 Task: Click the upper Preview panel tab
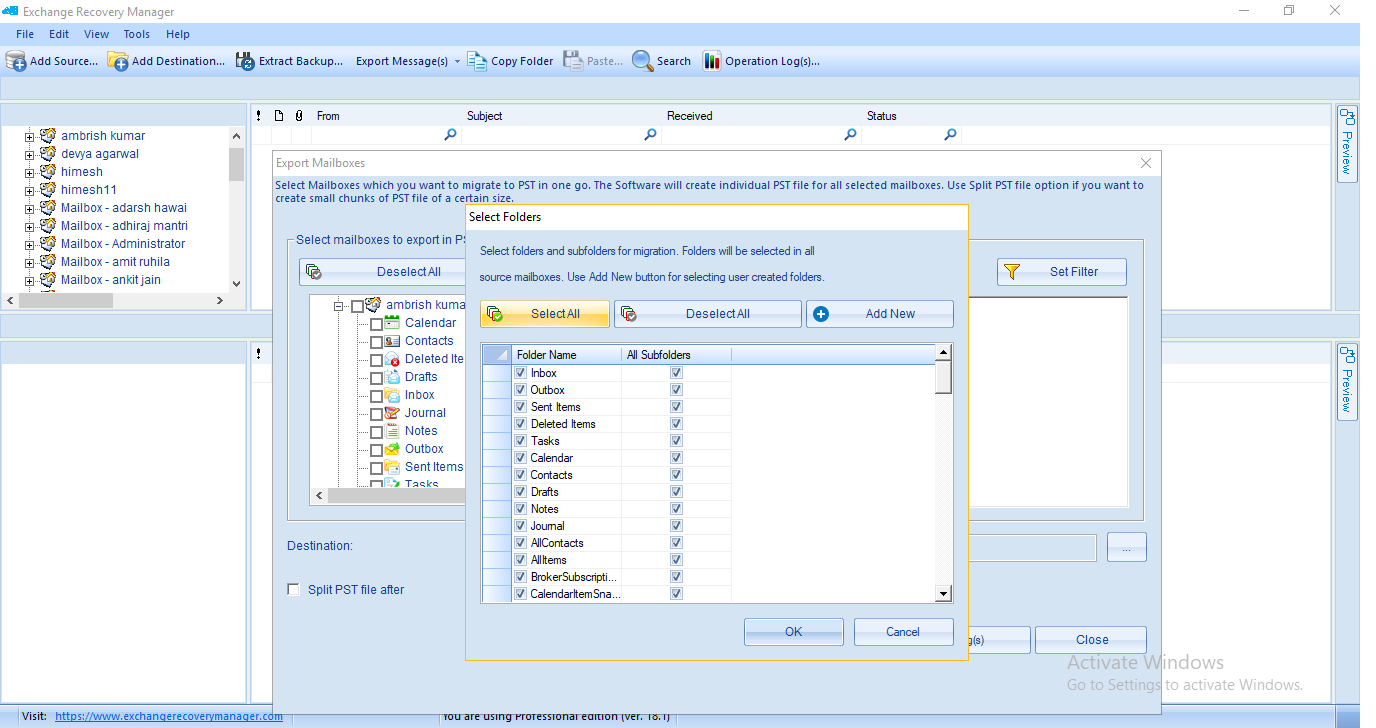coord(1347,143)
